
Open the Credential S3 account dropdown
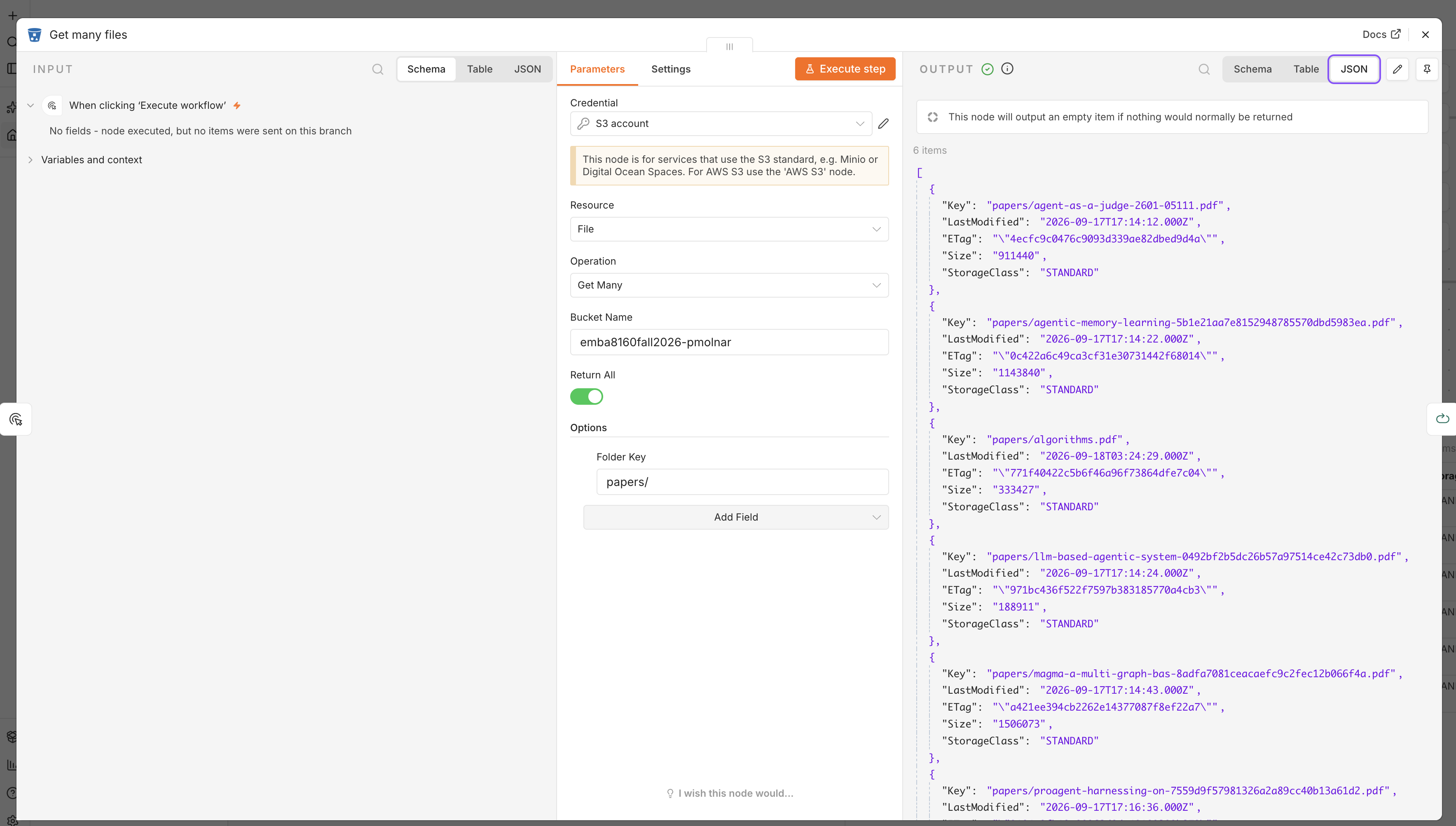click(721, 124)
